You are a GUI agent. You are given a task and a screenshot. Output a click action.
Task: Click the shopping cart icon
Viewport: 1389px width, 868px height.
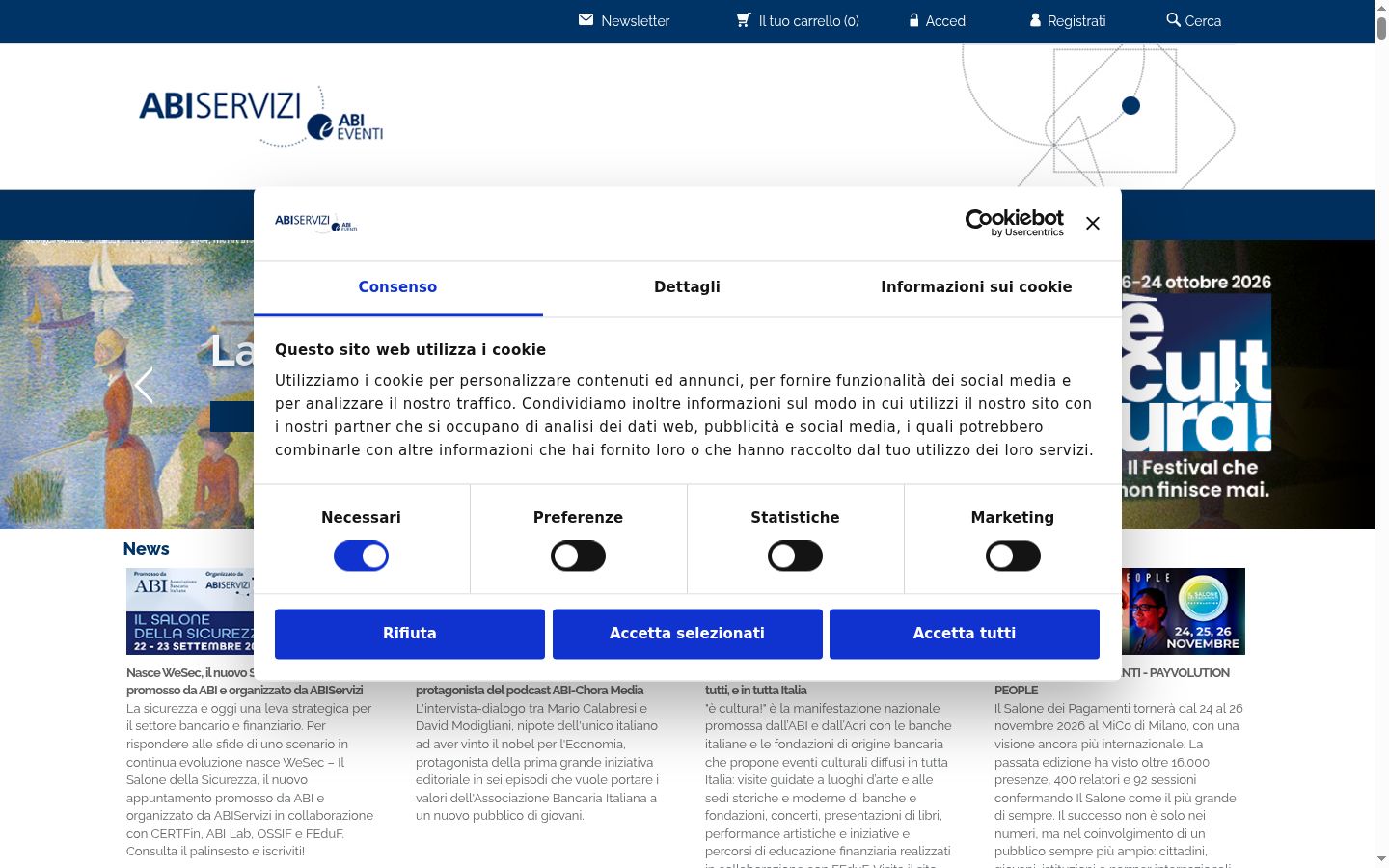[744, 19]
